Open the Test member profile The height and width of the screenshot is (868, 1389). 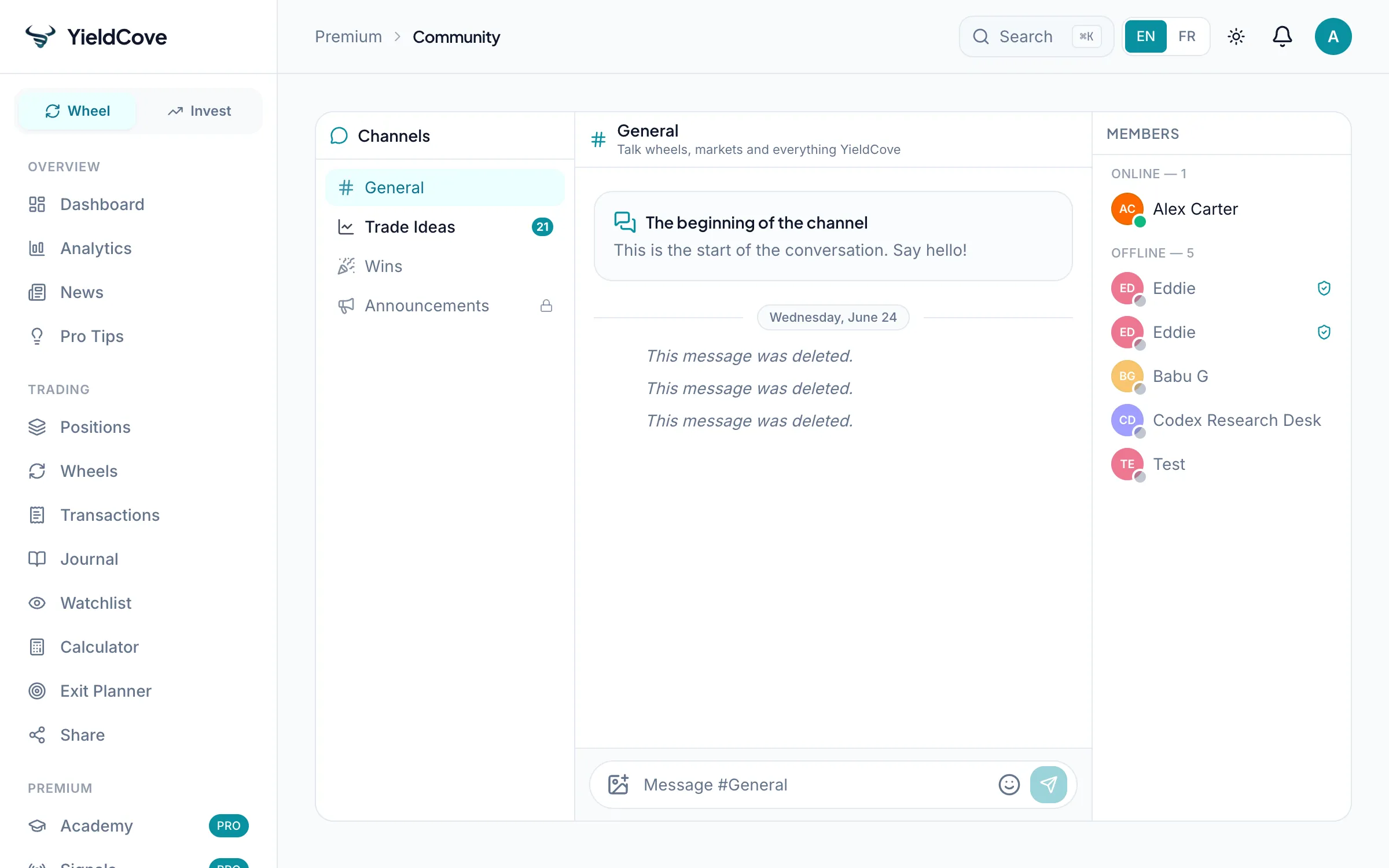point(1221,464)
